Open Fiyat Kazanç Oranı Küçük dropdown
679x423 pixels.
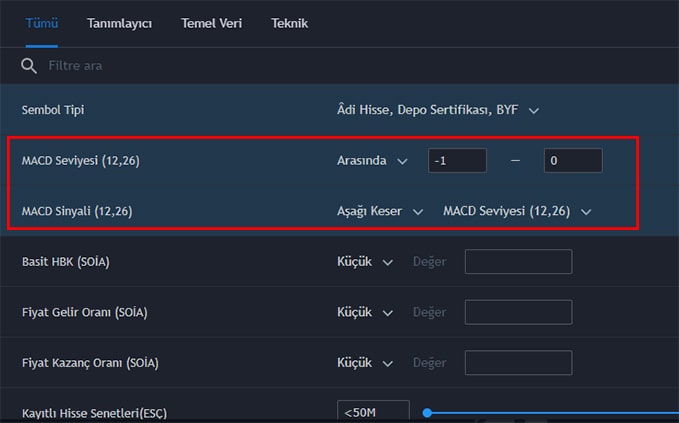point(366,362)
